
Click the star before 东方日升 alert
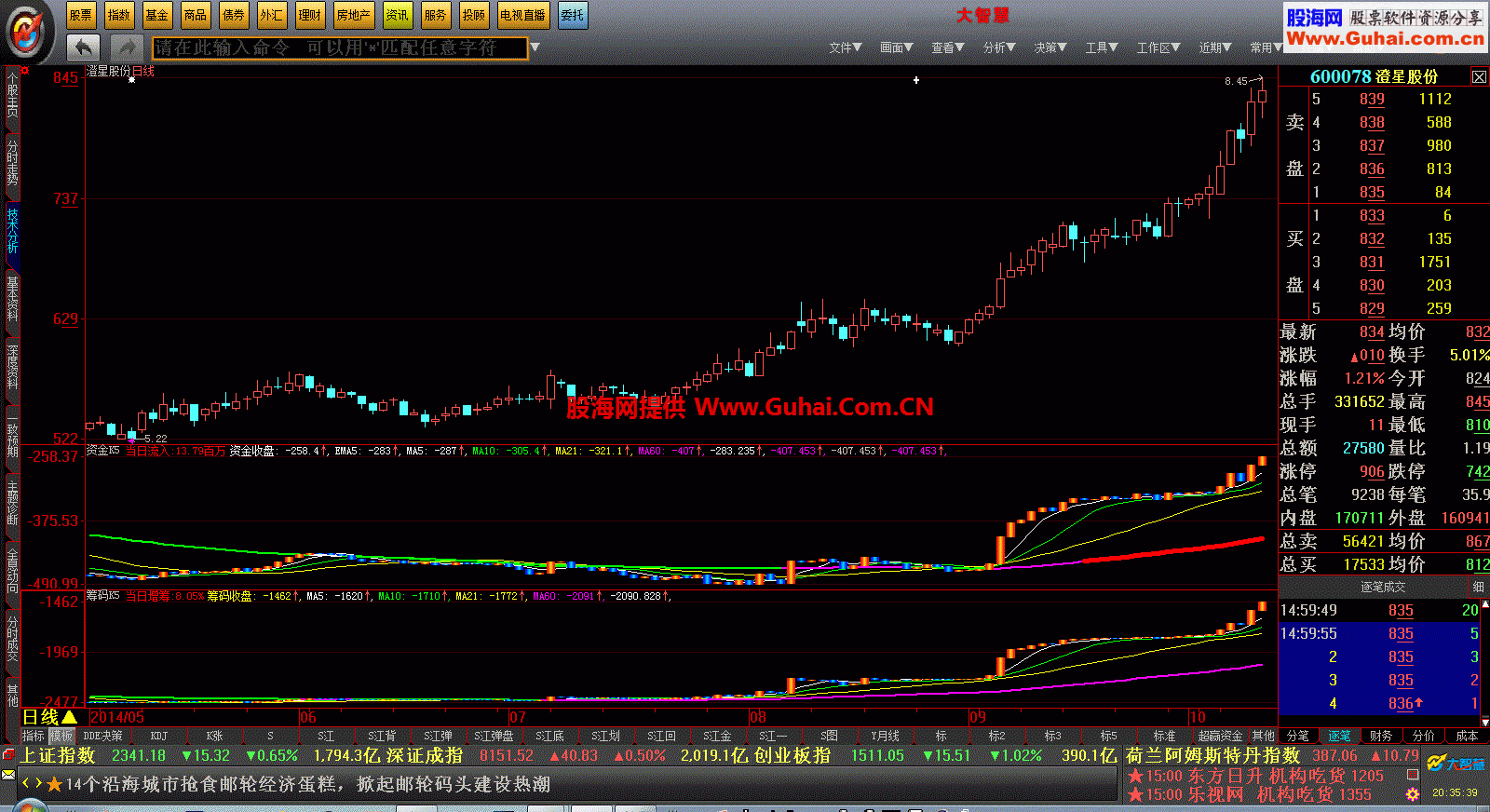(1135, 776)
